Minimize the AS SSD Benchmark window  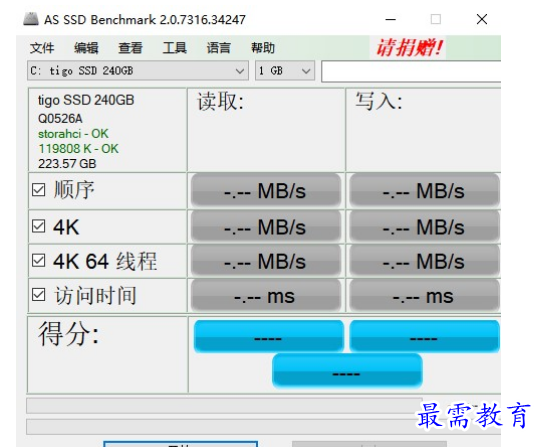pos(390,19)
